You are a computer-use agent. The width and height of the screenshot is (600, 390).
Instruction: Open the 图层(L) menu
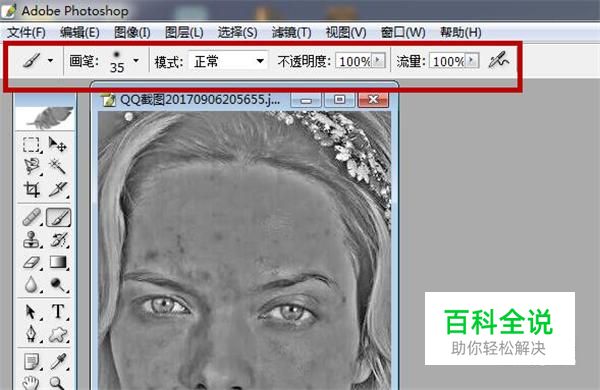184,33
